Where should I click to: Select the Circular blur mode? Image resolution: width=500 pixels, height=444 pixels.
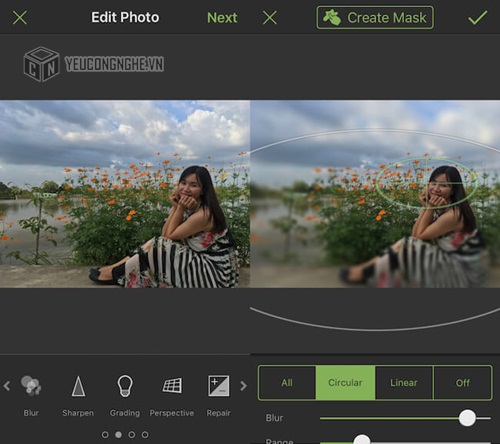pyautogui.click(x=345, y=383)
